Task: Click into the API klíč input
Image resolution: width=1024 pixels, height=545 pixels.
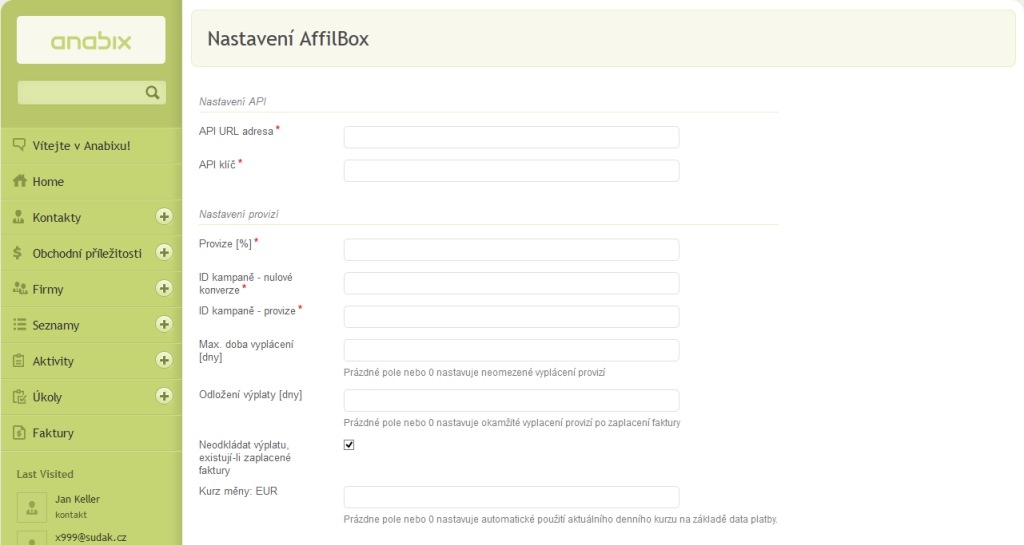Action: click(511, 171)
